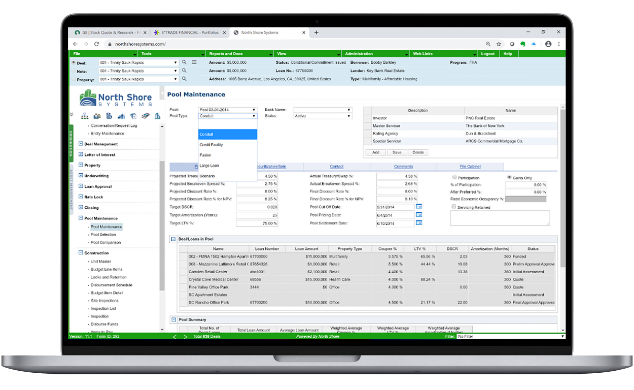Click the organization chart icon under logo
The width and height of the screenshot is (634, 390).
pos(85,116)
